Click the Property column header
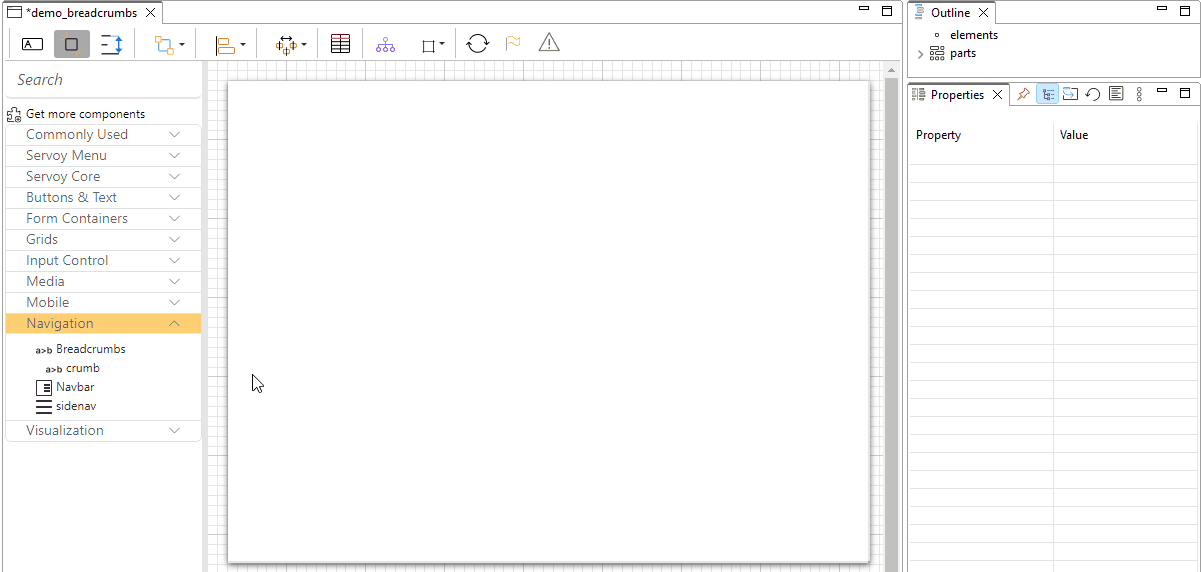 [938, 135]
